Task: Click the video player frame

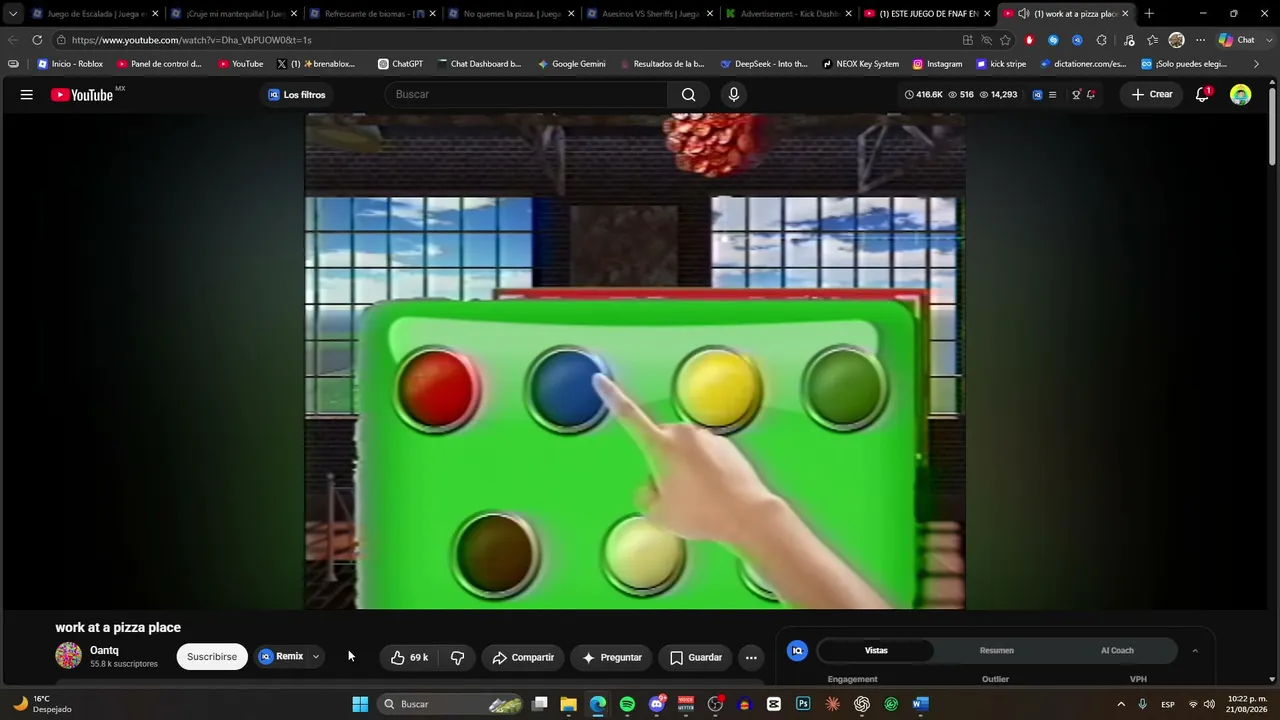Action: 635,361
